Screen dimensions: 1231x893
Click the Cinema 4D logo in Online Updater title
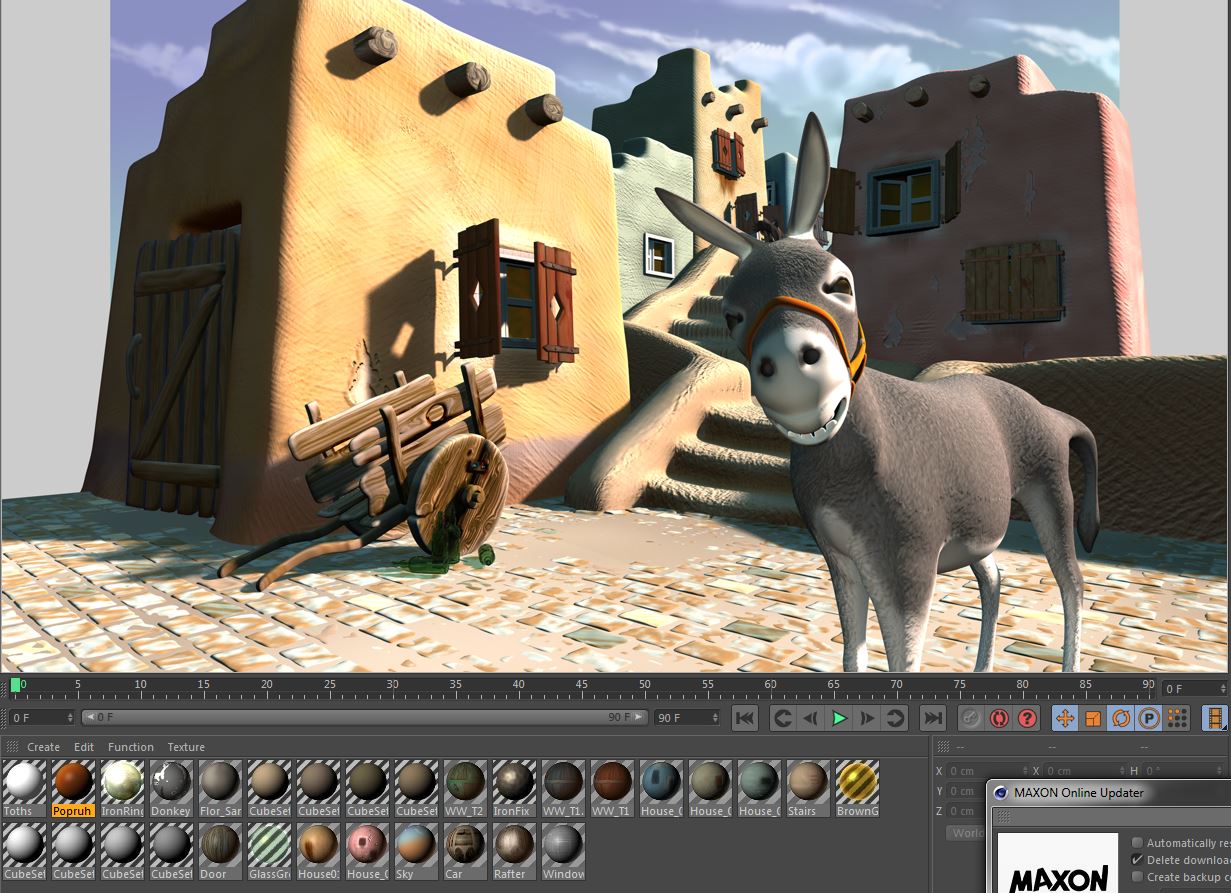pyautogui.click(x=1000, y=793)
